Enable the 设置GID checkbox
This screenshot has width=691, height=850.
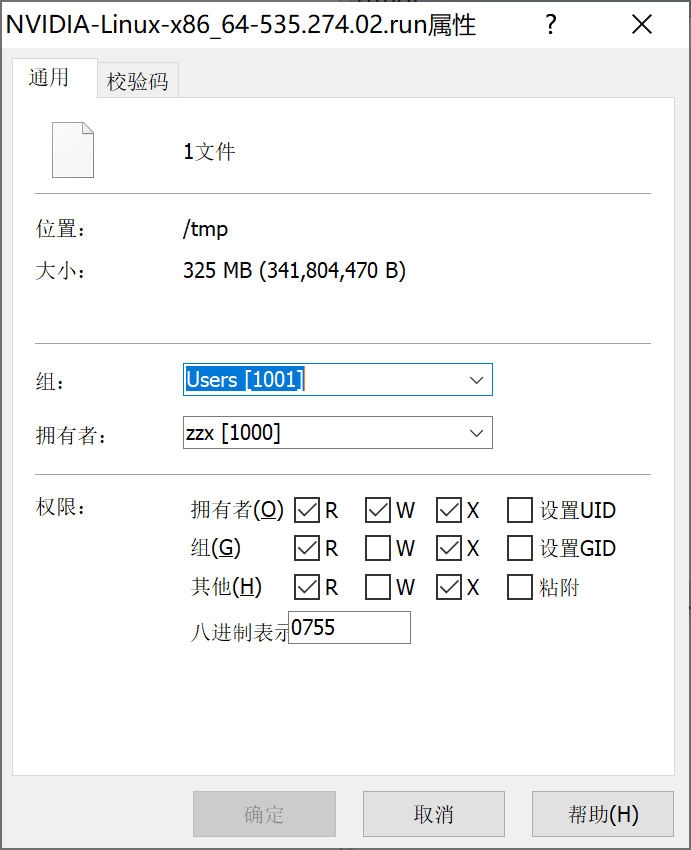(520, 548)
